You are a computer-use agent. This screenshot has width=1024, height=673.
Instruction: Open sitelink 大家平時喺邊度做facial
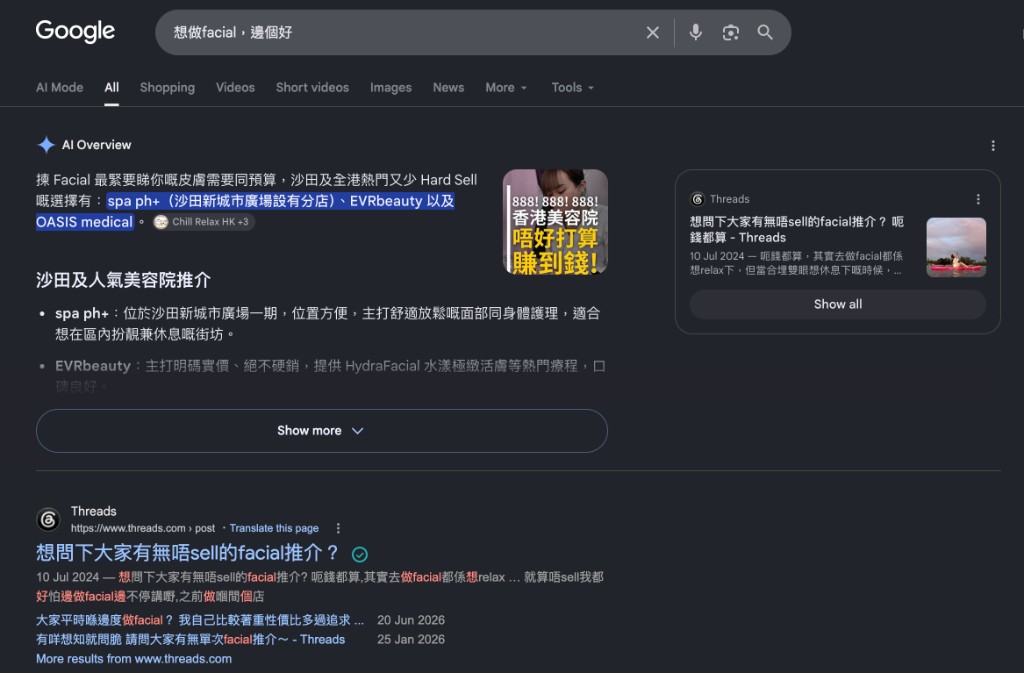click(200, 620)
